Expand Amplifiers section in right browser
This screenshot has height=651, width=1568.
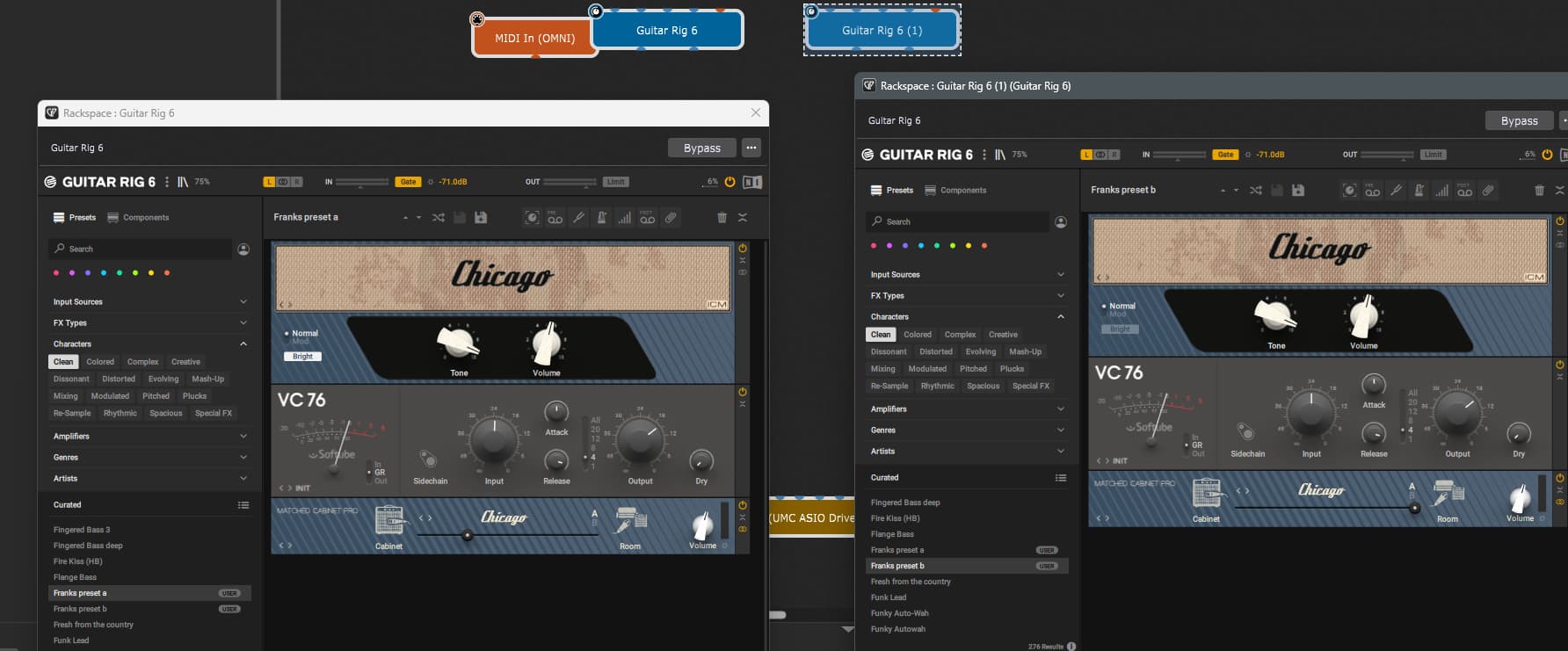coord(968,409)
